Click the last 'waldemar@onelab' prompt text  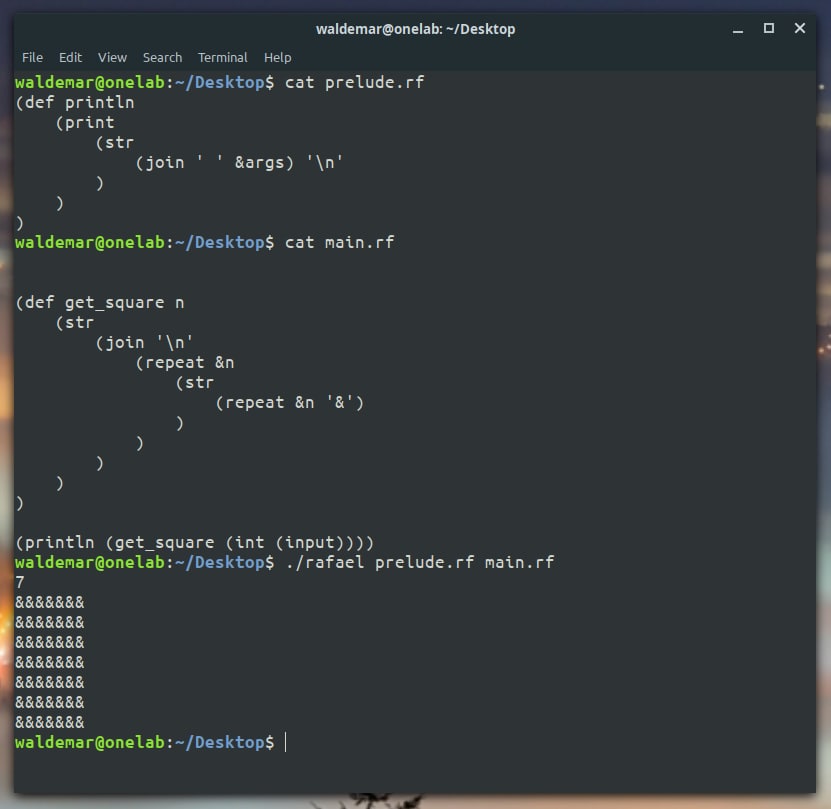90,742
